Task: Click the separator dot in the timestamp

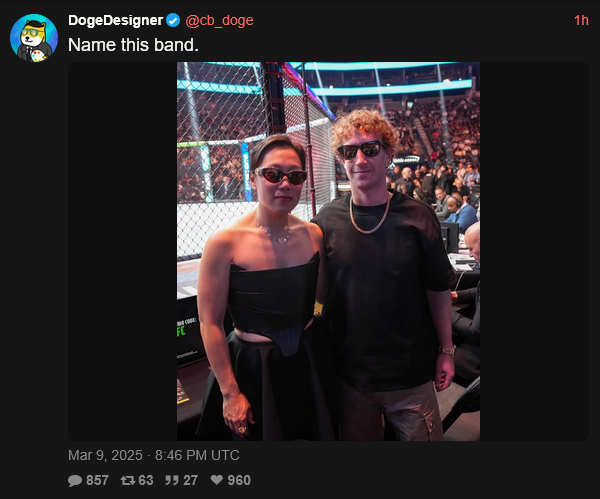Action: point(149,456)
